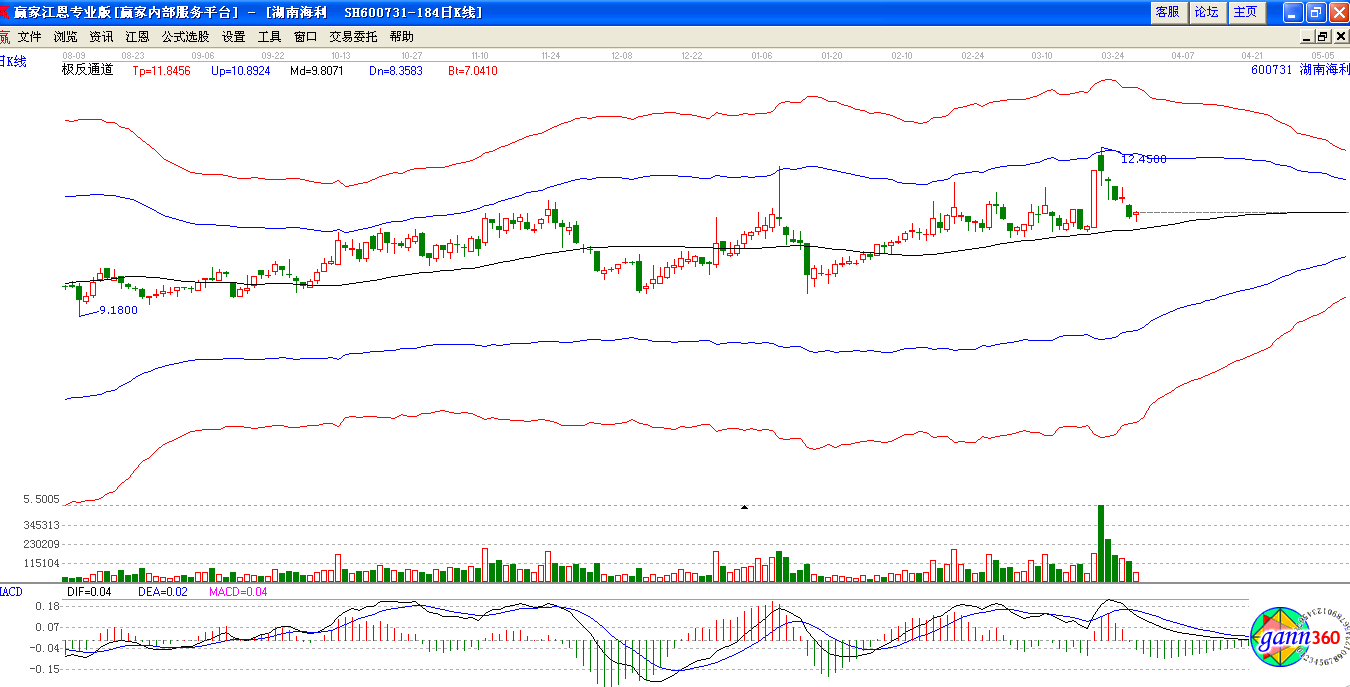Open the 设置 menu
Screen dimensions: 1350x687
[x=233, y=36]
